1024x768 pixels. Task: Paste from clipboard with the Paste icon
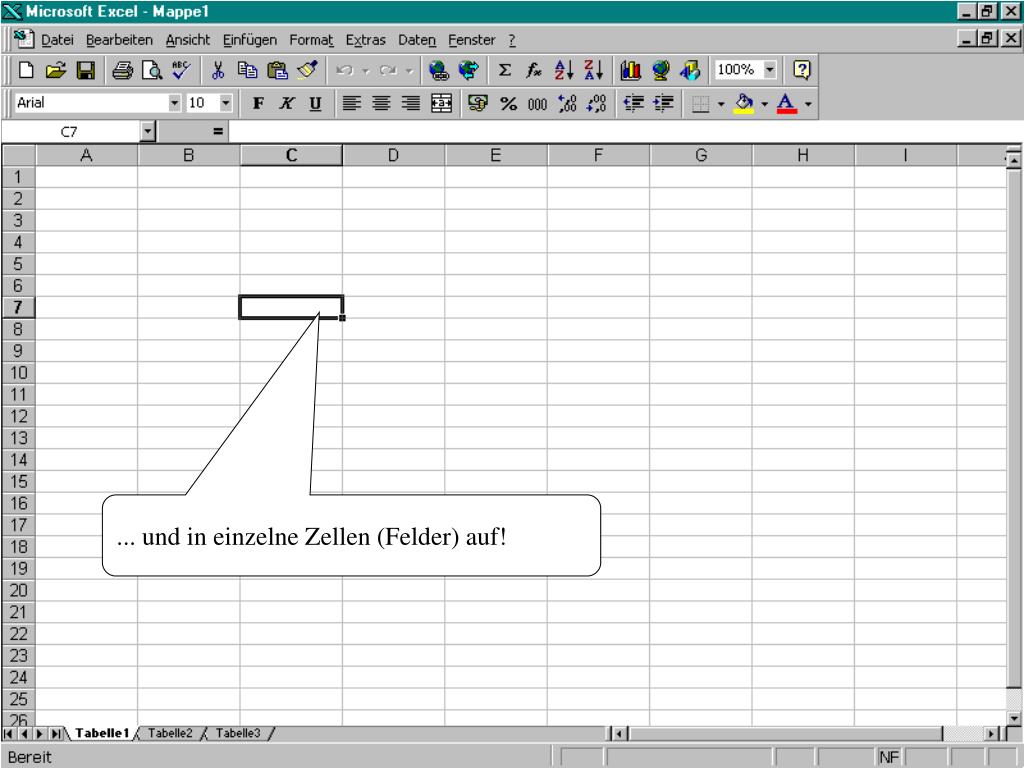pyautogui.click(x=278, y=70)
